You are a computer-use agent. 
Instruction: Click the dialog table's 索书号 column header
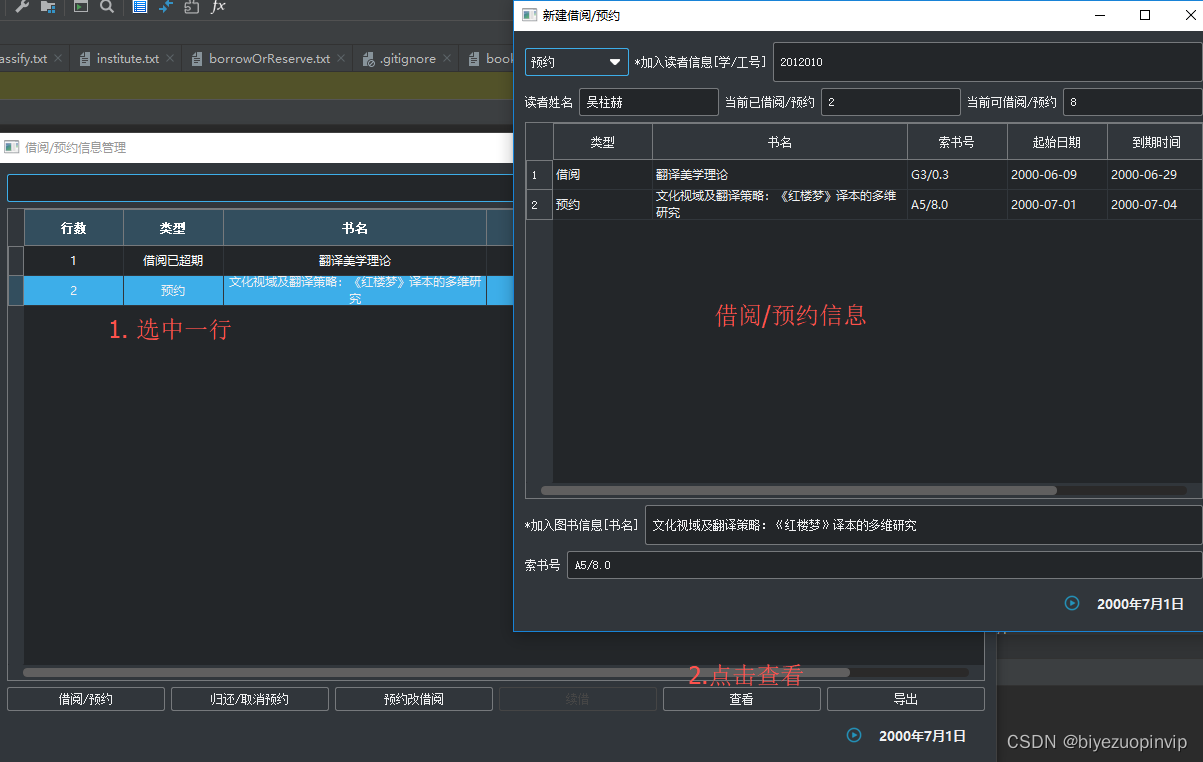click(957, 142)
